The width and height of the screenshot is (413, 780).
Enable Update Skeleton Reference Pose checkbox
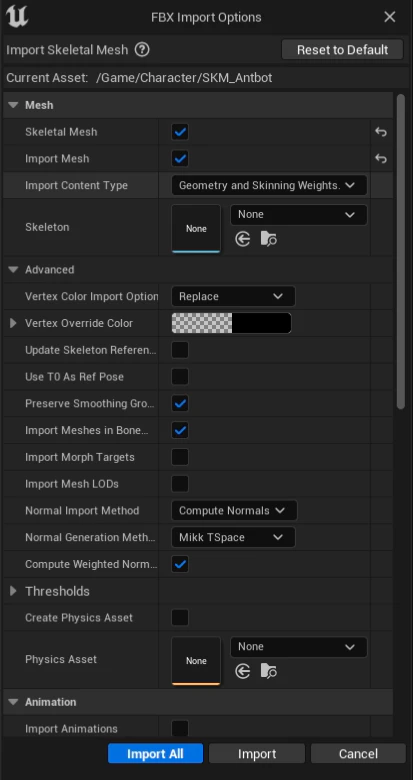click(x=180, y=350)
